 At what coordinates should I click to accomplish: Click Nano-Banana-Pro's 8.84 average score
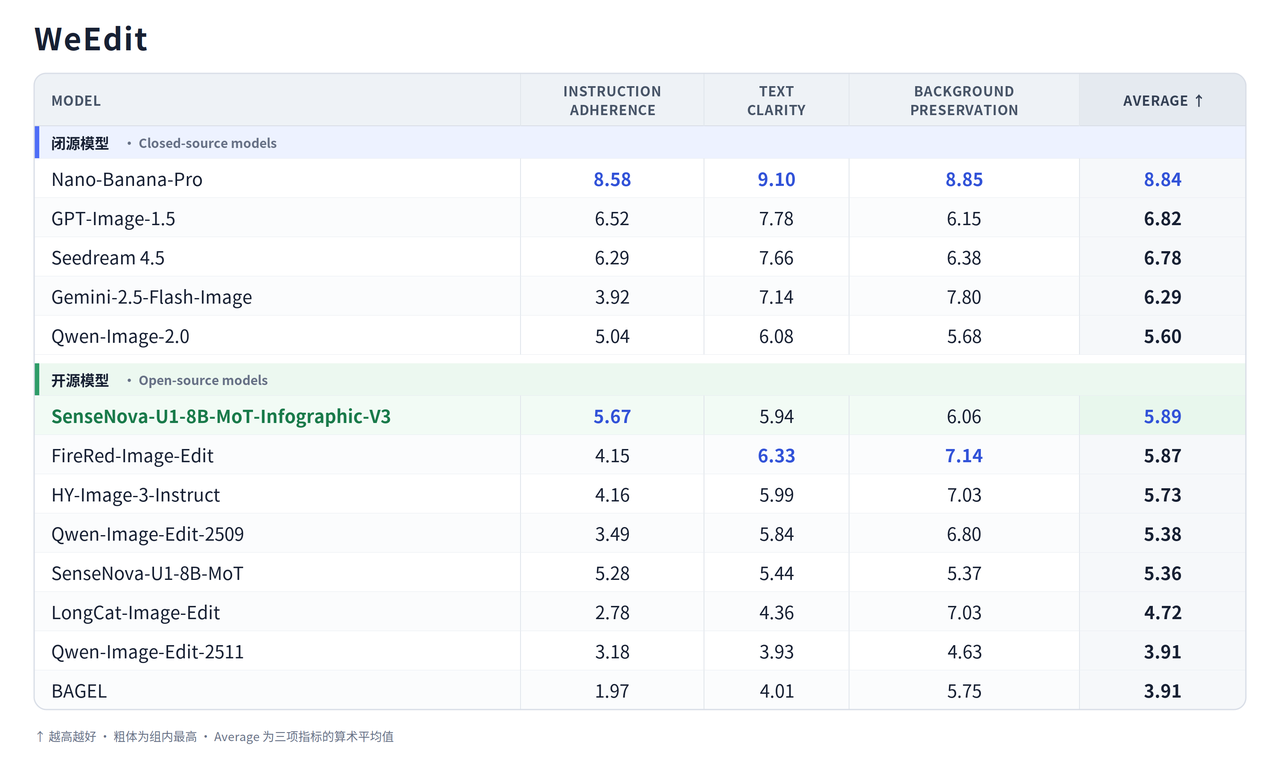tap(1162, 179)
